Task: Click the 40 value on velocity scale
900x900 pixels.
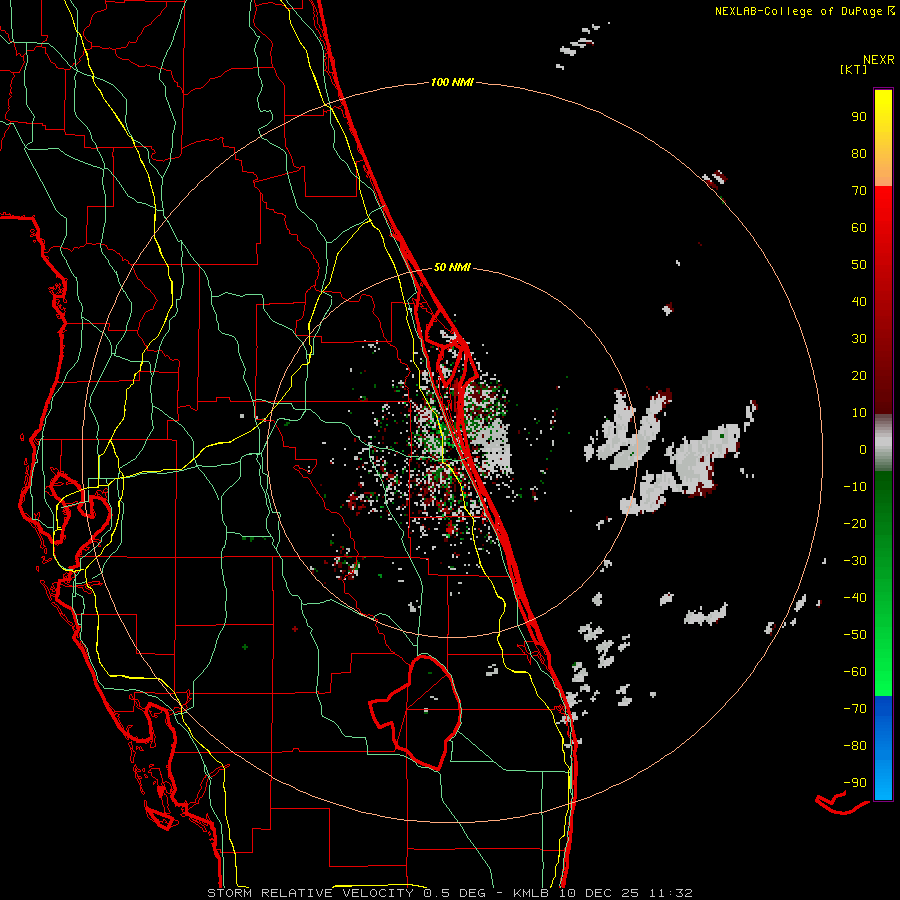Action: tap(859, 301)
